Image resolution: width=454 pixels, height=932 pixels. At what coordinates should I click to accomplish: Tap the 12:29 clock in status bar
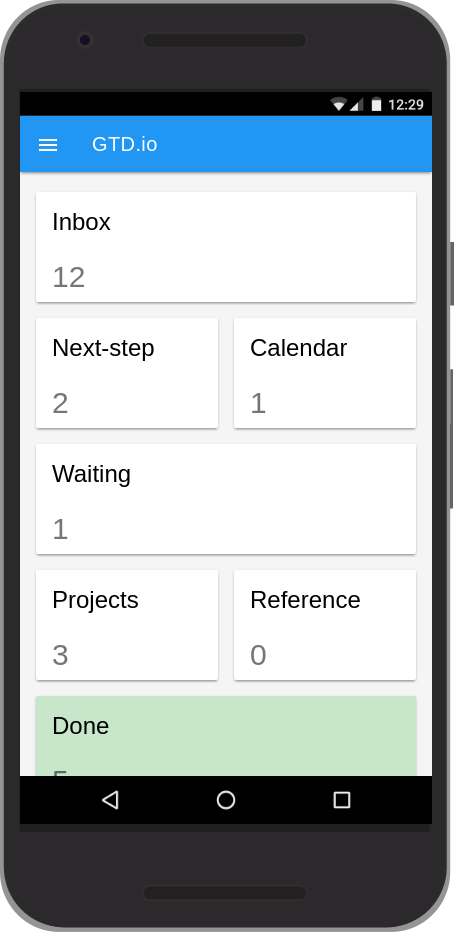point(406,105)
